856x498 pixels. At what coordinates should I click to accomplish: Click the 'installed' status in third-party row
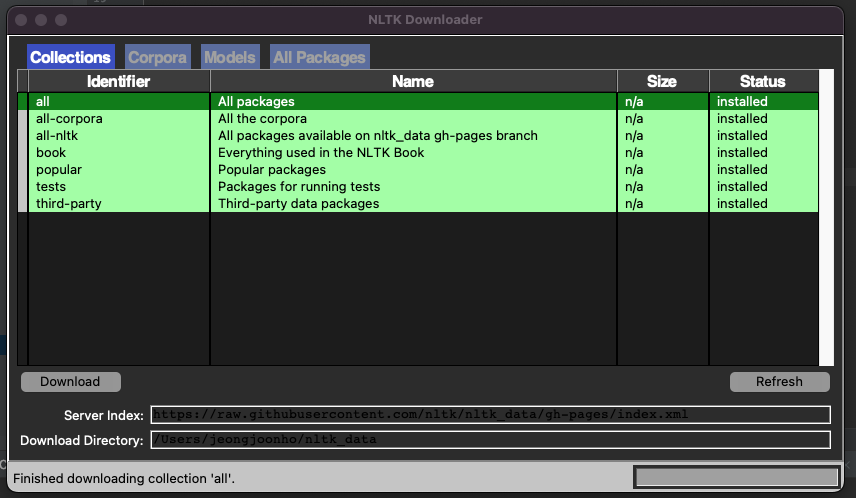click(742, 203)
